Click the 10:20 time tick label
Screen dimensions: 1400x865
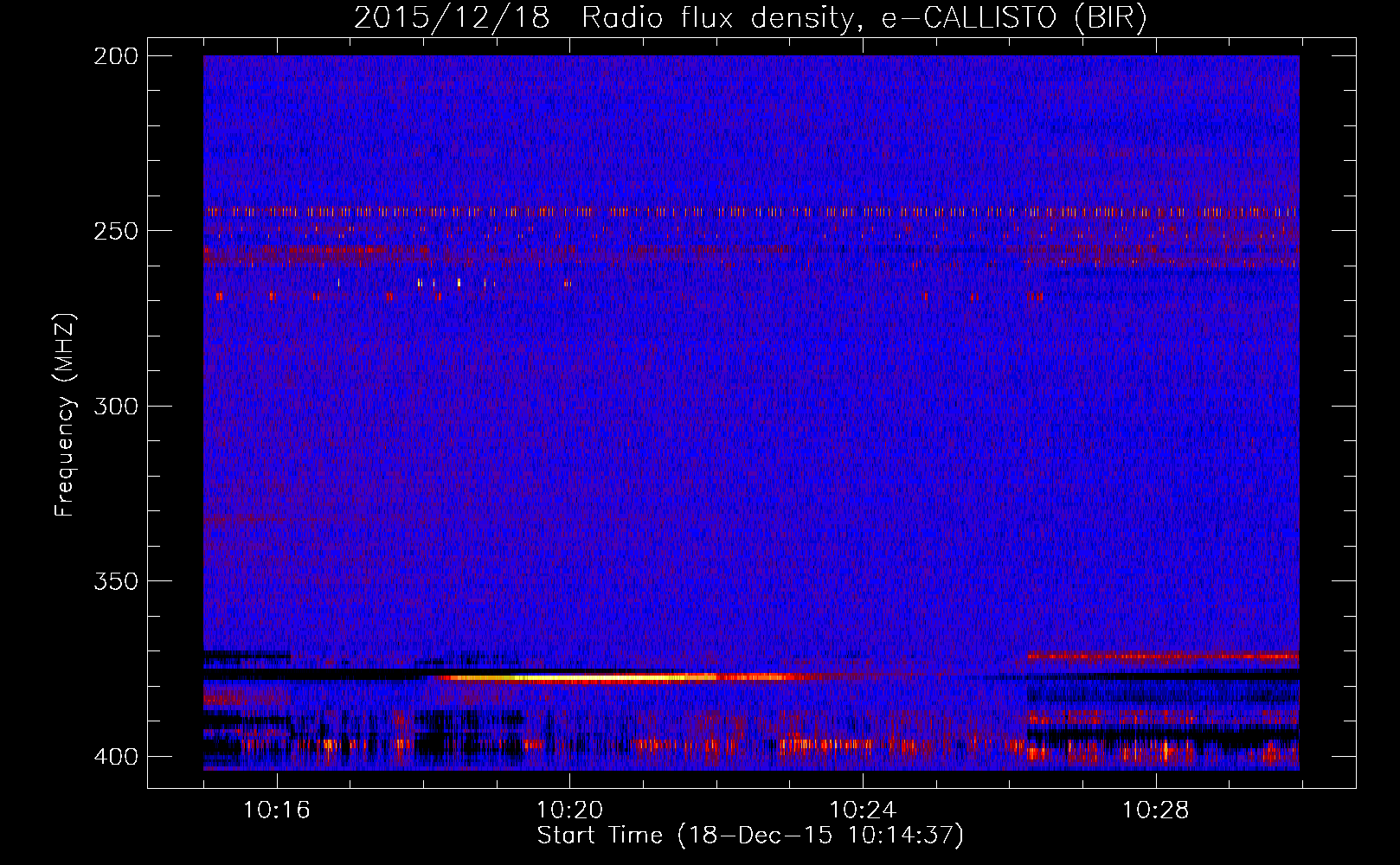point(569,811)
